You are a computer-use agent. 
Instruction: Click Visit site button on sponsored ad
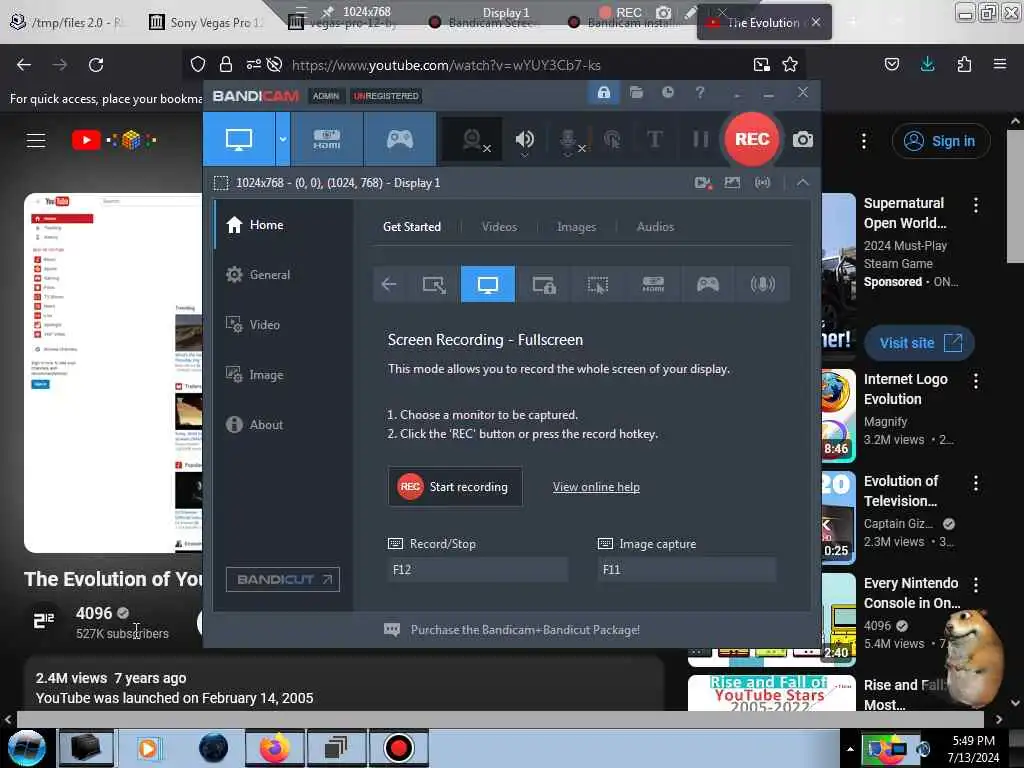(x=920, y=343)
